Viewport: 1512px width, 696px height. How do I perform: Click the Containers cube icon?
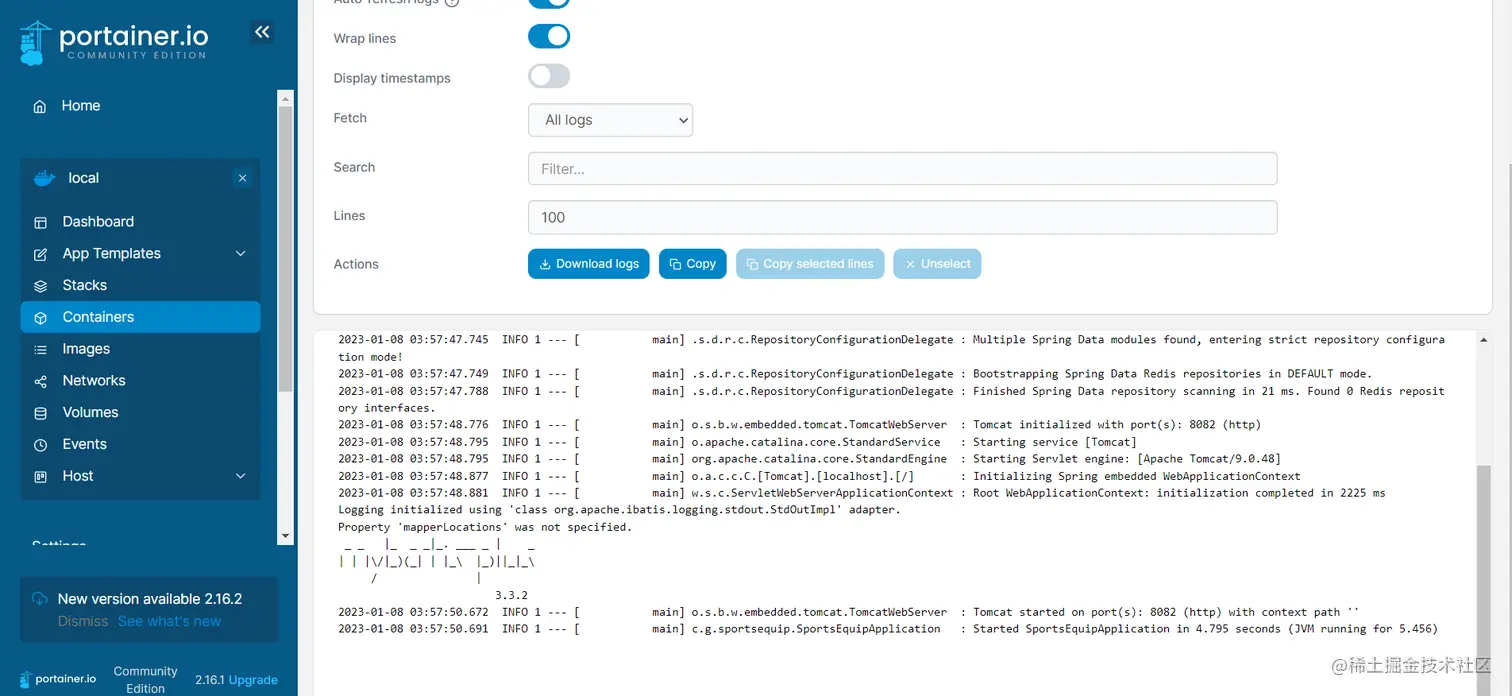[x=41, y=318]
